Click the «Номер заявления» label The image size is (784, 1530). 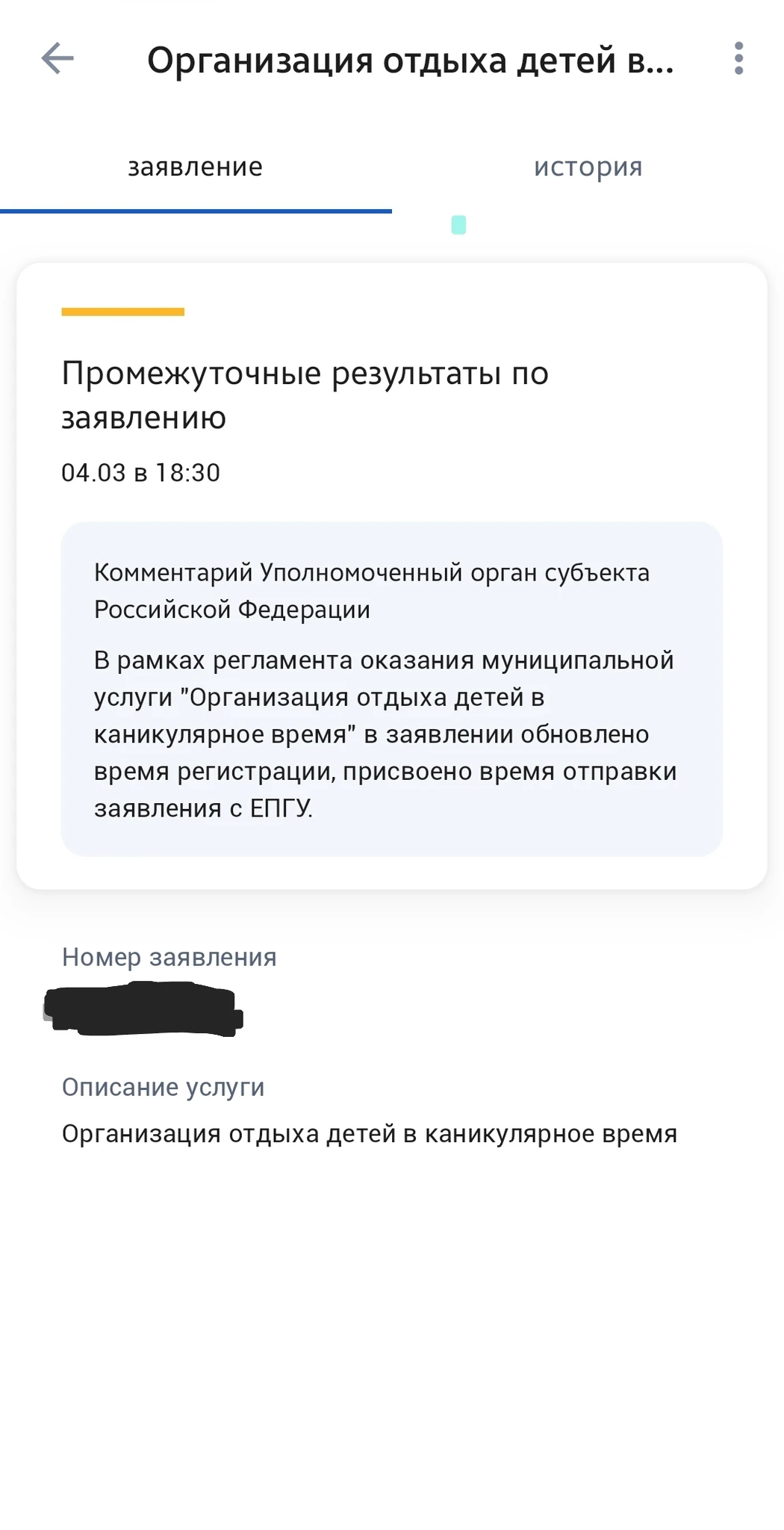(x=169, y=957)
